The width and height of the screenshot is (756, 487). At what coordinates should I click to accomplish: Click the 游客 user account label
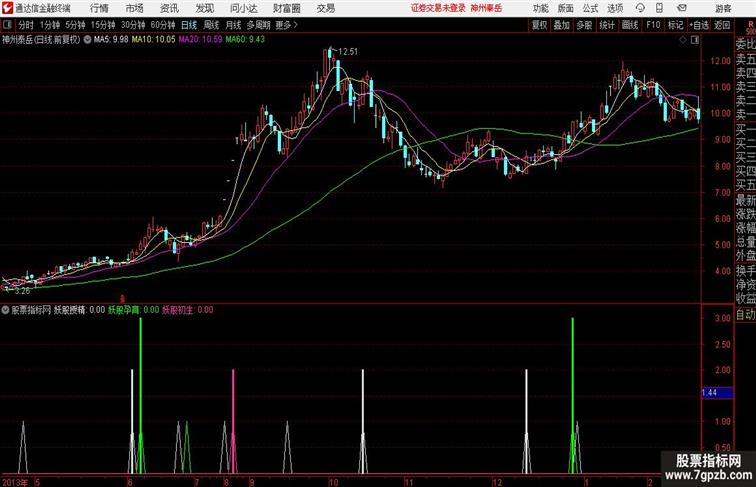click(x=723, y=8)
